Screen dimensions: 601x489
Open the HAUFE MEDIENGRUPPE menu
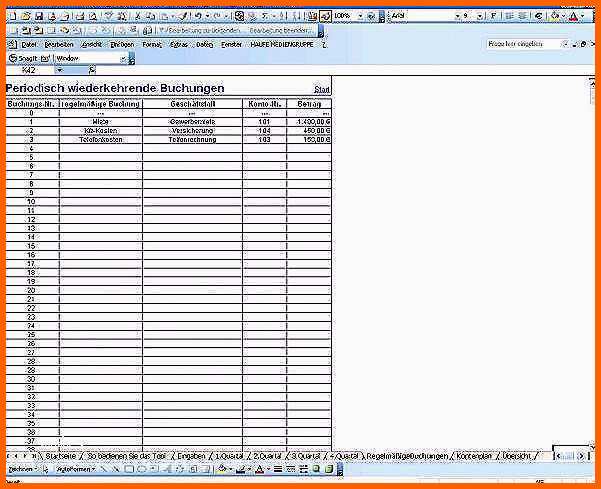pos(282,45)
